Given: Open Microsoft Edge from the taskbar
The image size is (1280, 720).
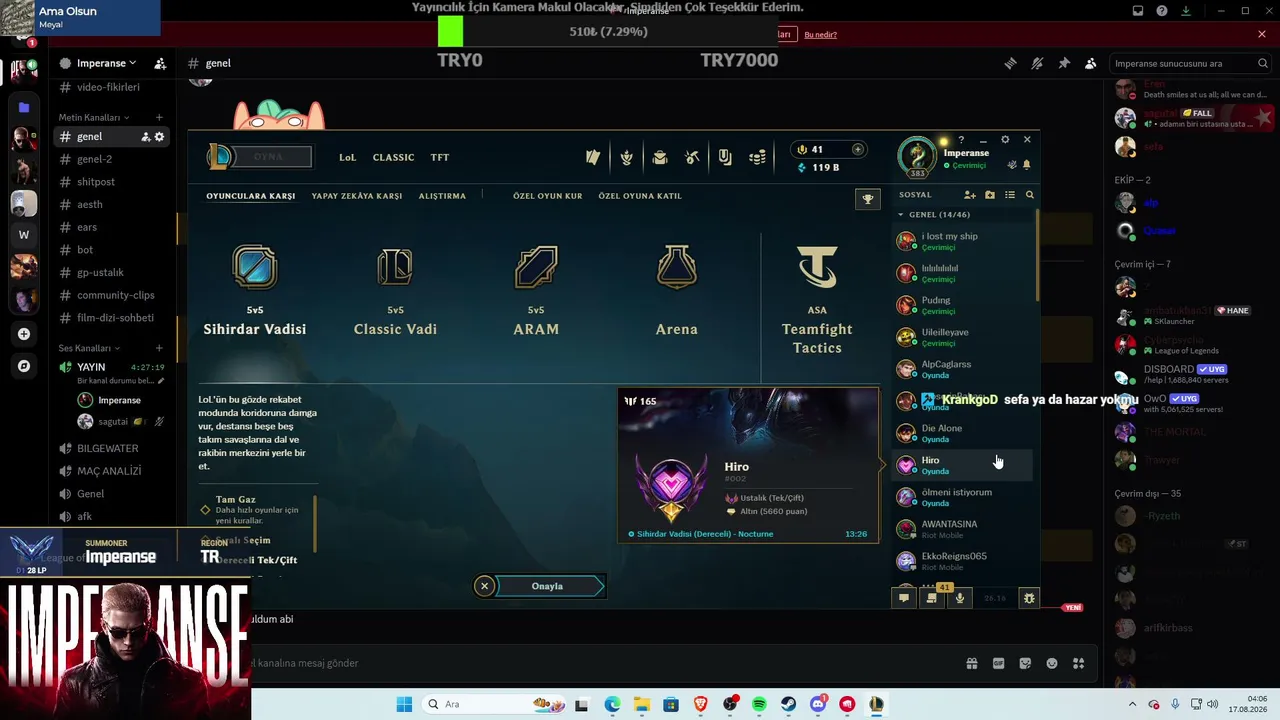Looking at the screenshot, I should (x=612, y=704).
